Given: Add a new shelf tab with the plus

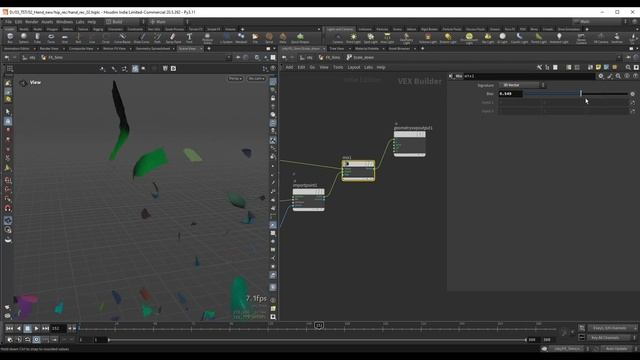Looking at the screenshot, I should click(242, 29).
